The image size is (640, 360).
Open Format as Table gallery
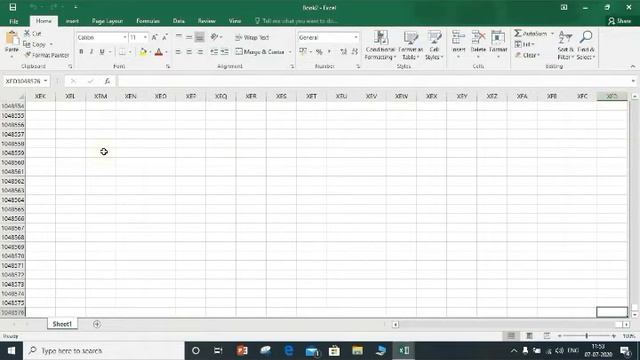pos(410,45)
